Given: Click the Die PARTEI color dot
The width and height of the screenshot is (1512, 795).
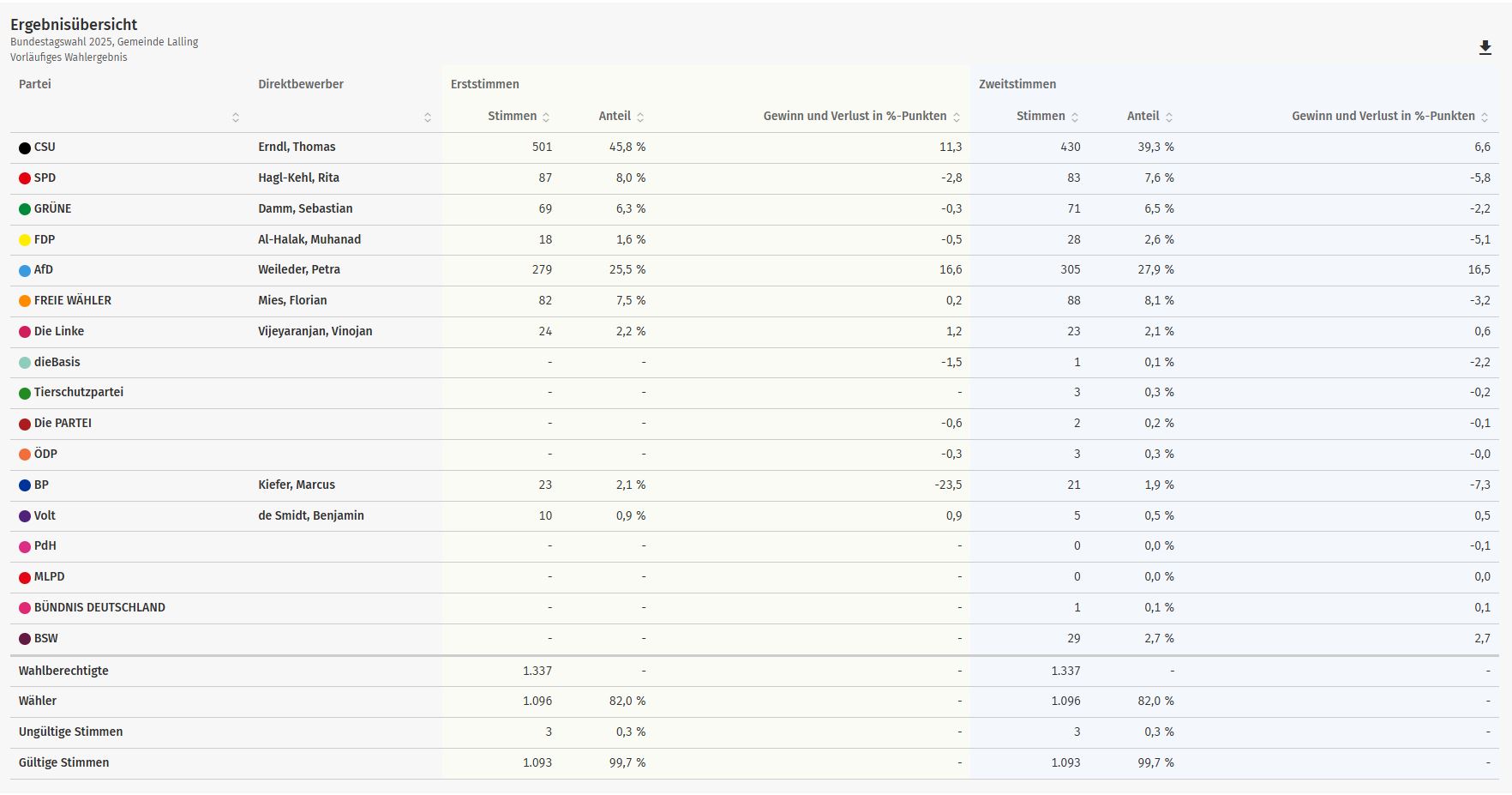Looking at the screenshot, I should [25, 424].
